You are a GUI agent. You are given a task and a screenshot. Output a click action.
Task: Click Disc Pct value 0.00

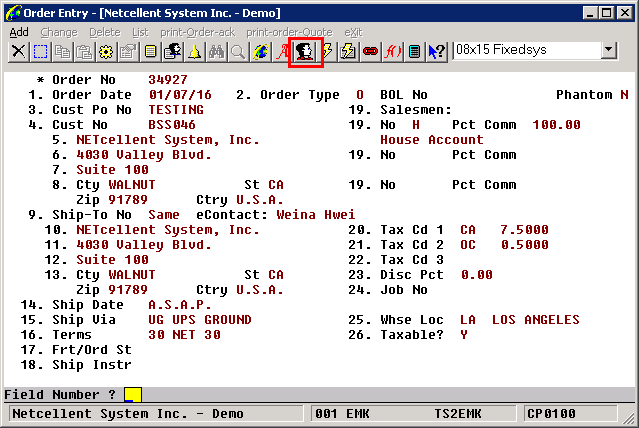(476, 275)
